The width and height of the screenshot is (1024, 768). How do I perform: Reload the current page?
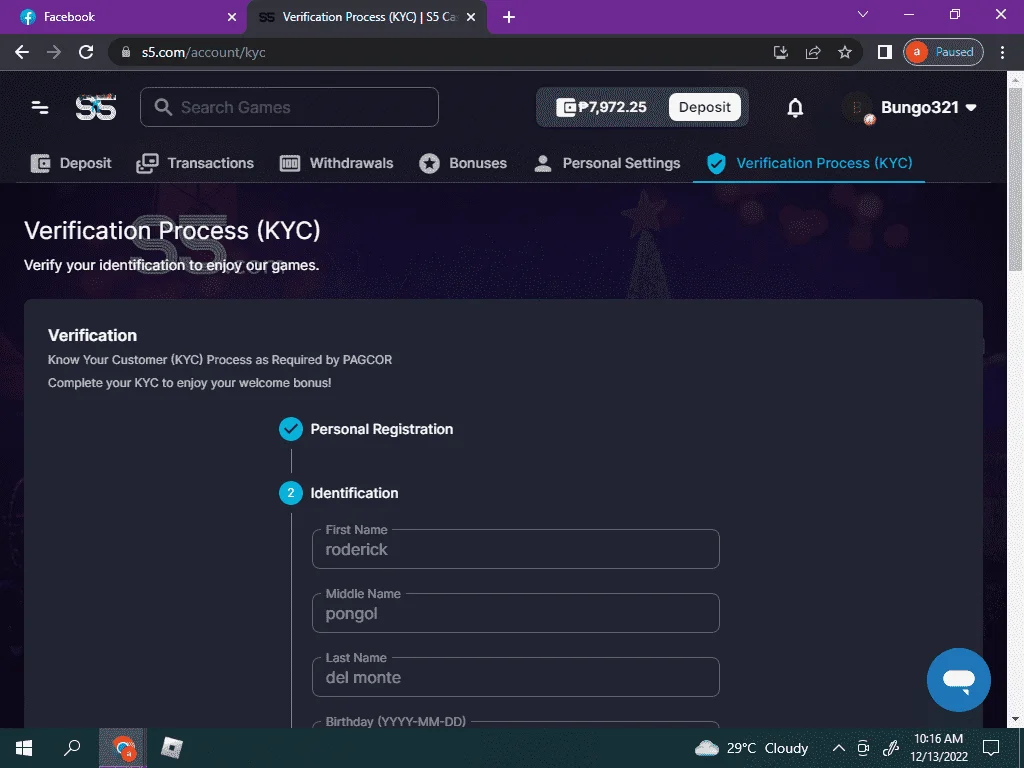(x=86, y=52)
